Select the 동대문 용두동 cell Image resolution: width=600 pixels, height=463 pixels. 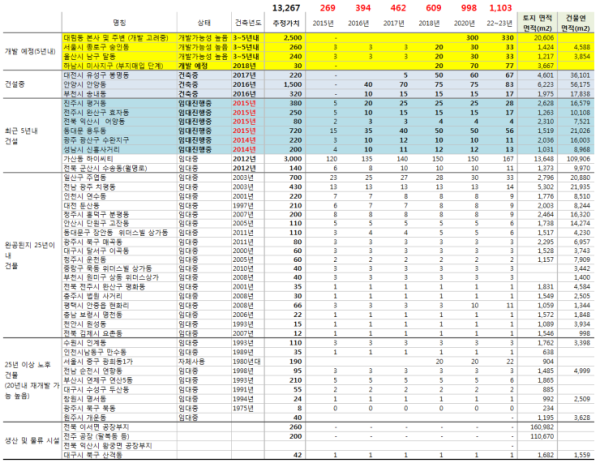tap(85, 131)
